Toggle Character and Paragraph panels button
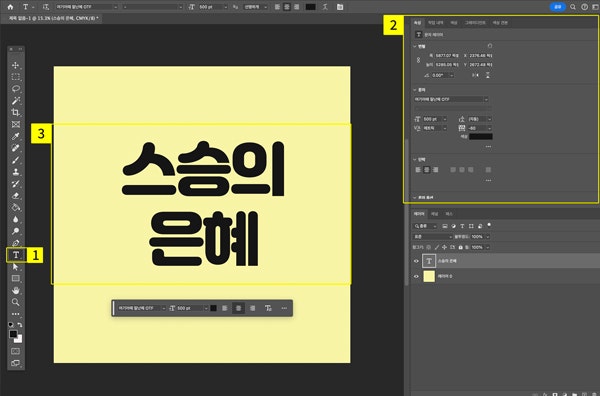This screenshot has width=600, height=396. (x=339, y=7)
